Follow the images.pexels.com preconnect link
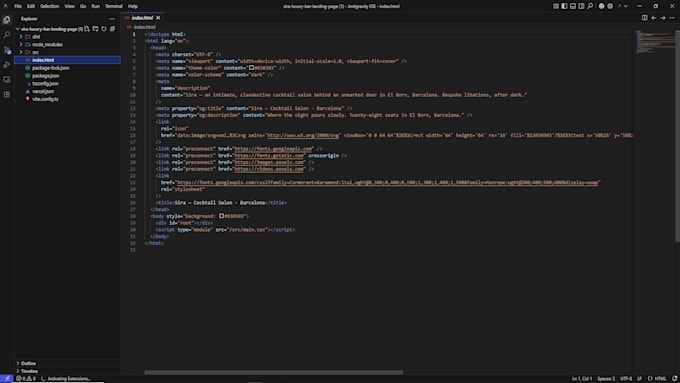The width and height of the screenshot is (680, 383). click(x=269, y=162)
